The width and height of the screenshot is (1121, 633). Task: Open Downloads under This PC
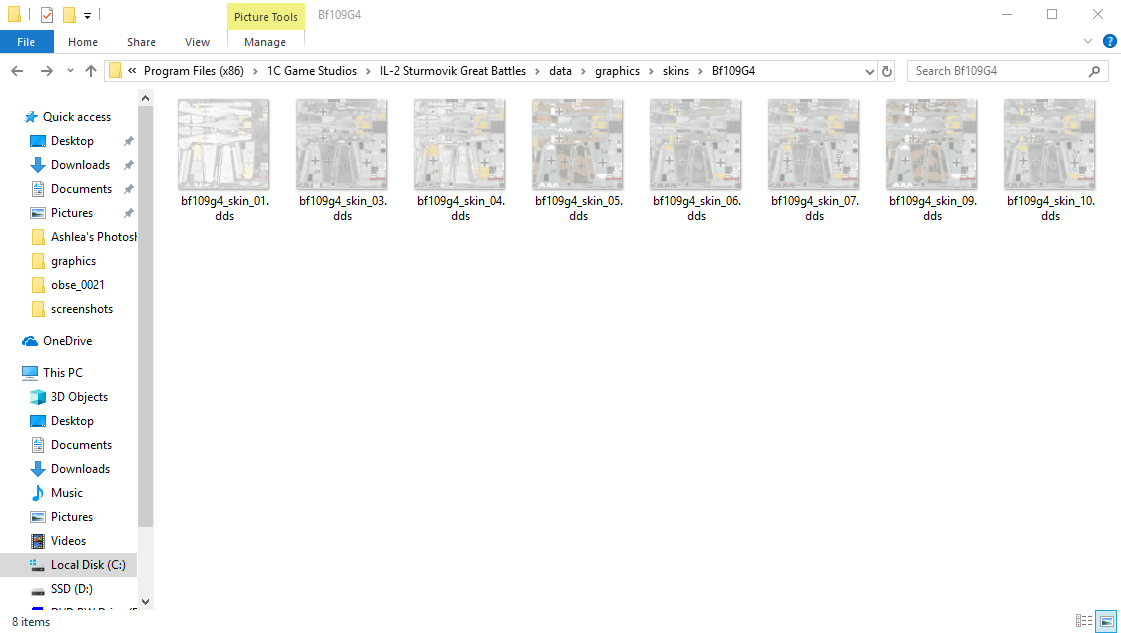coord(80,468)
